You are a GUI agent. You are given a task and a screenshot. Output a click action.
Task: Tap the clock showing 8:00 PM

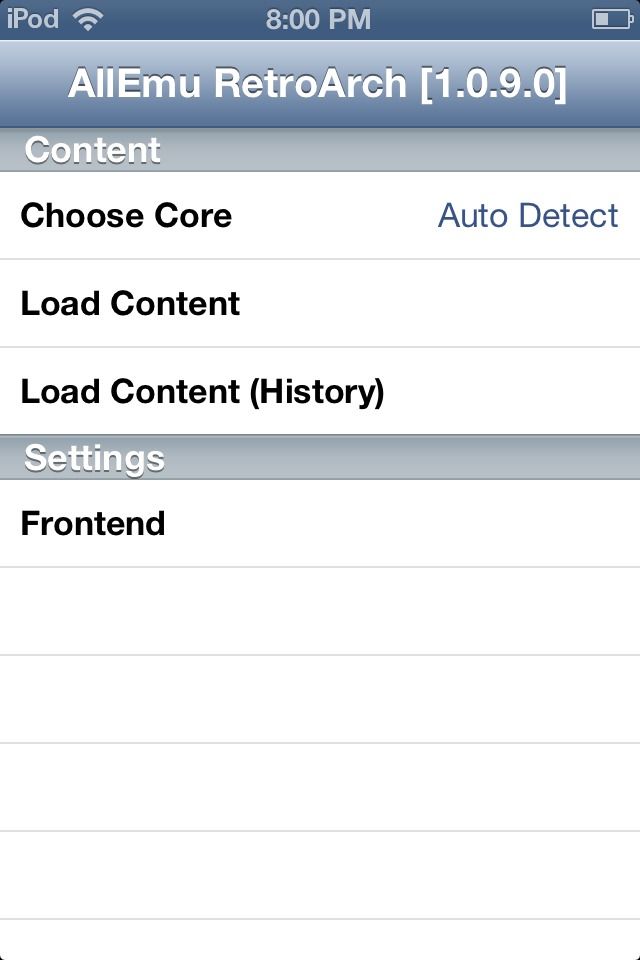[x=320, y=17]
